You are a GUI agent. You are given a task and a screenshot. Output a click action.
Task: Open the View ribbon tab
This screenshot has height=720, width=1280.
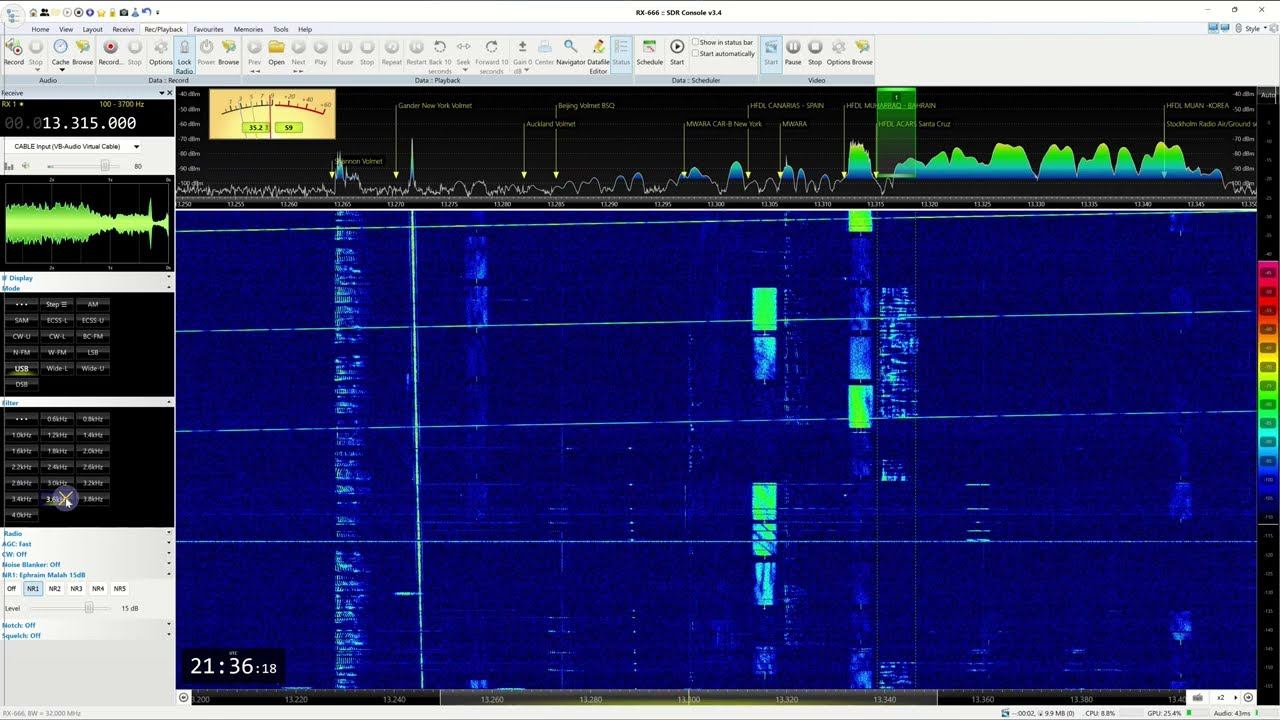(x=66, y=29)
